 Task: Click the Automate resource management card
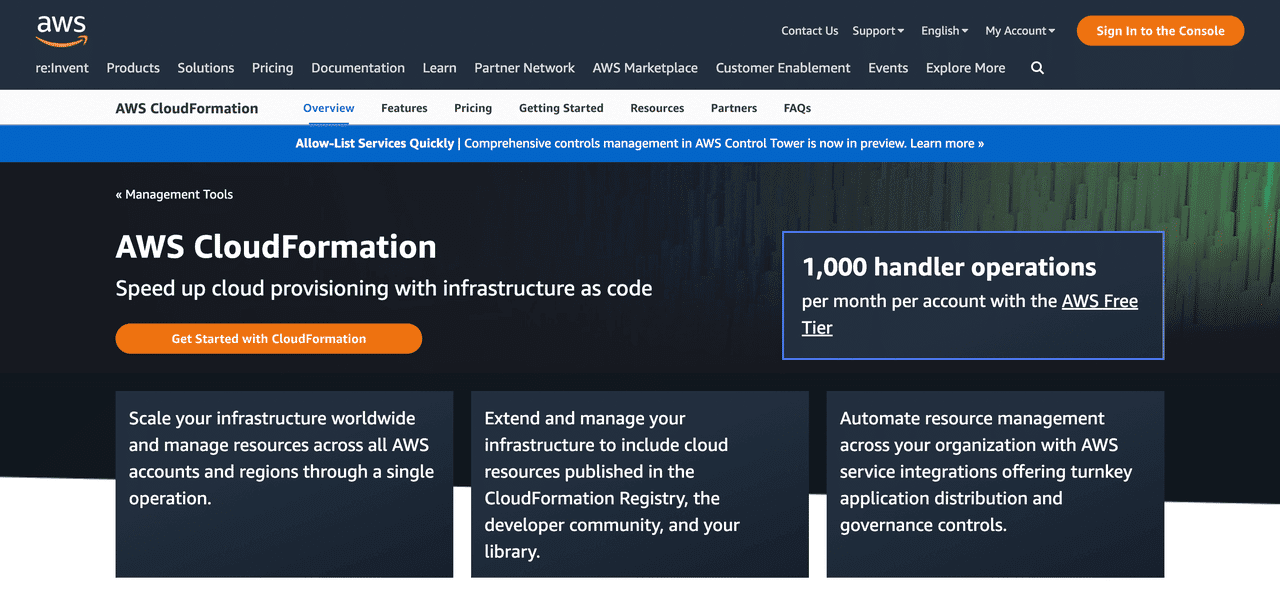click(x=995, y=484)
